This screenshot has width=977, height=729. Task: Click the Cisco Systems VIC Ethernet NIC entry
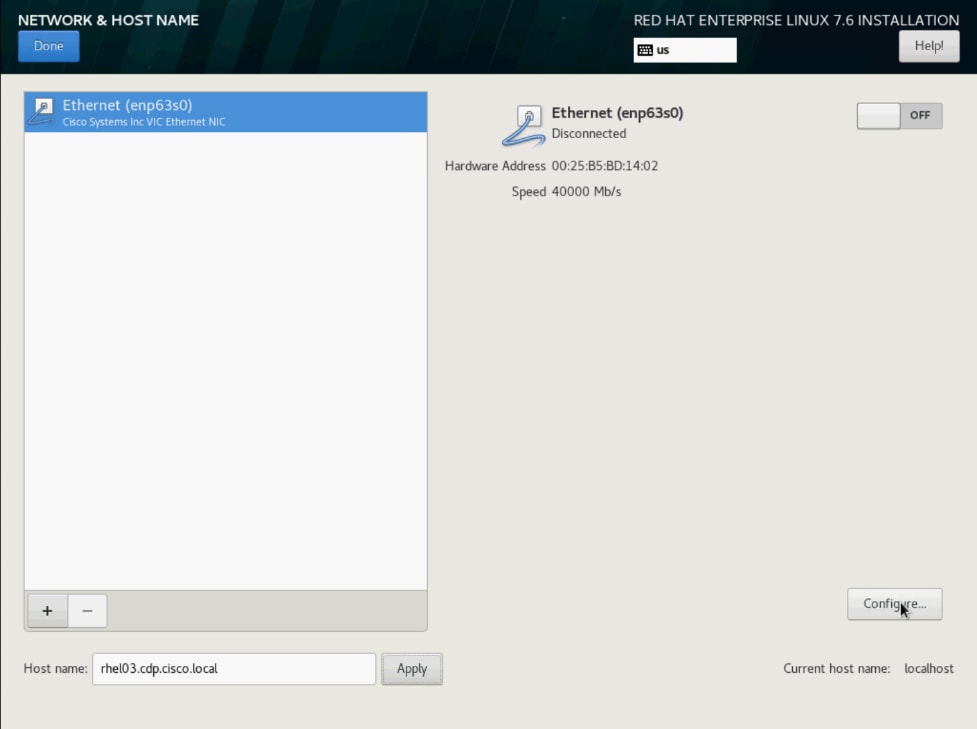coord(145,122)
